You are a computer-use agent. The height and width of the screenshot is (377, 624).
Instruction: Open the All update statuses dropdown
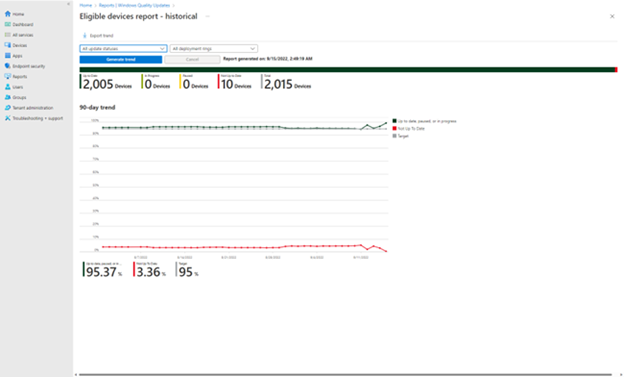[123, 49]
